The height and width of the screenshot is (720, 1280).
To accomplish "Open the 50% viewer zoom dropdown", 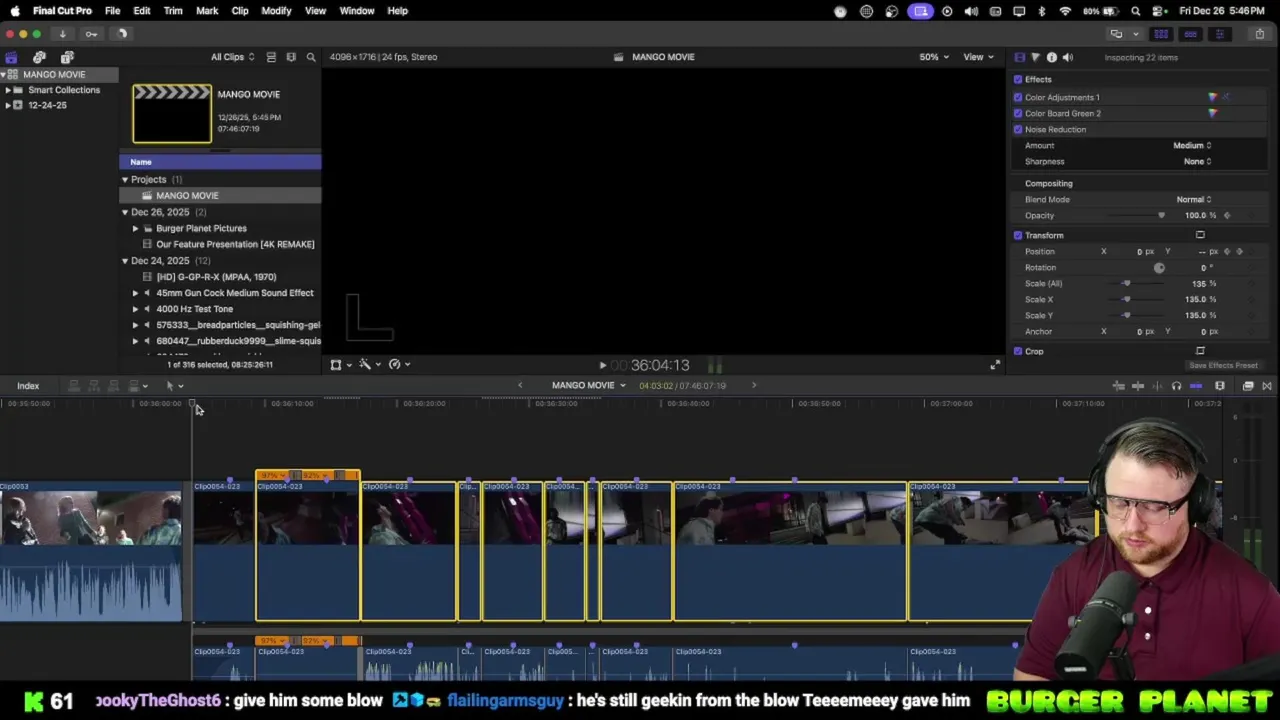I will coord(934,57).
